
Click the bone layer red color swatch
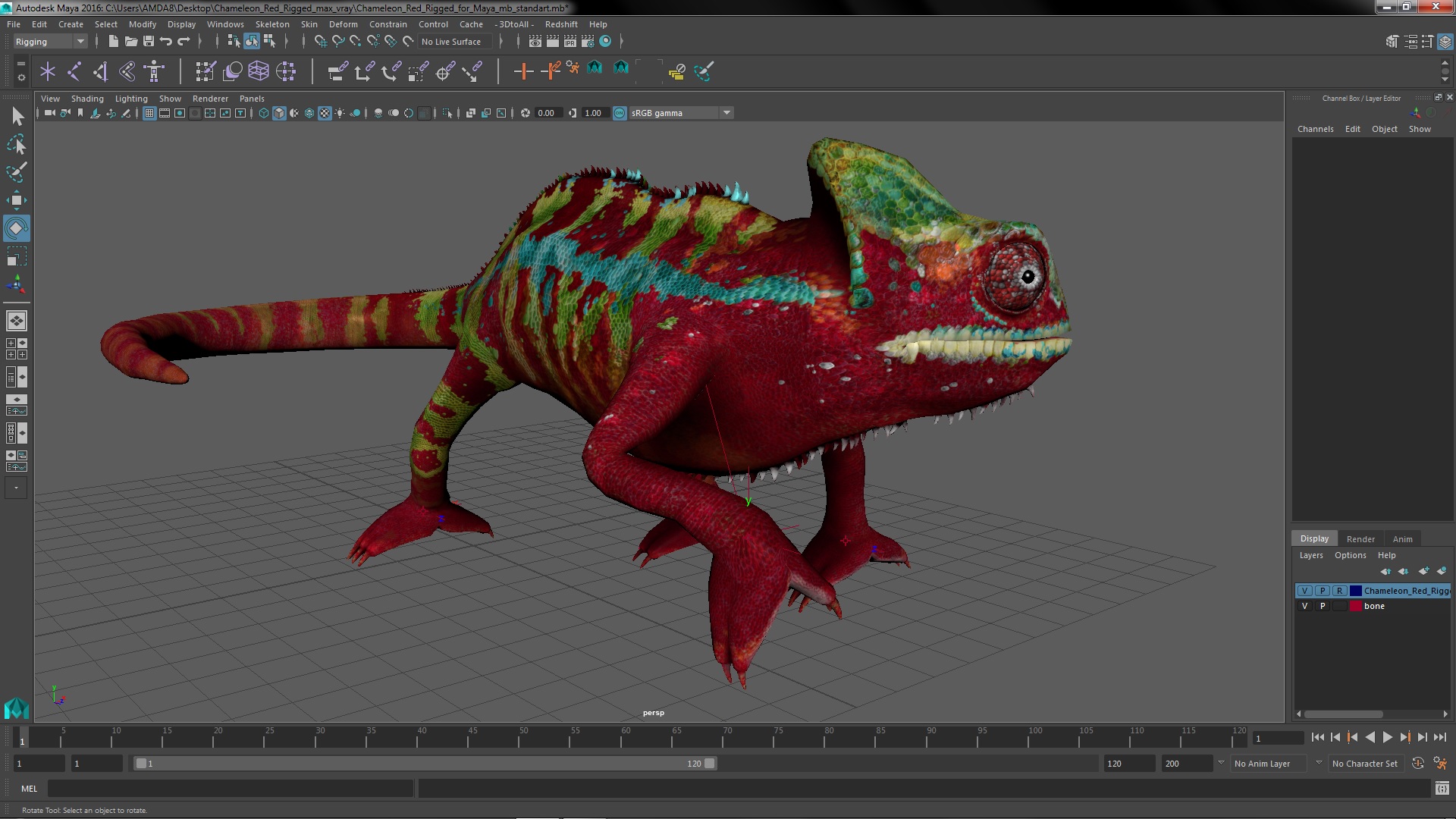point(1356,606)
